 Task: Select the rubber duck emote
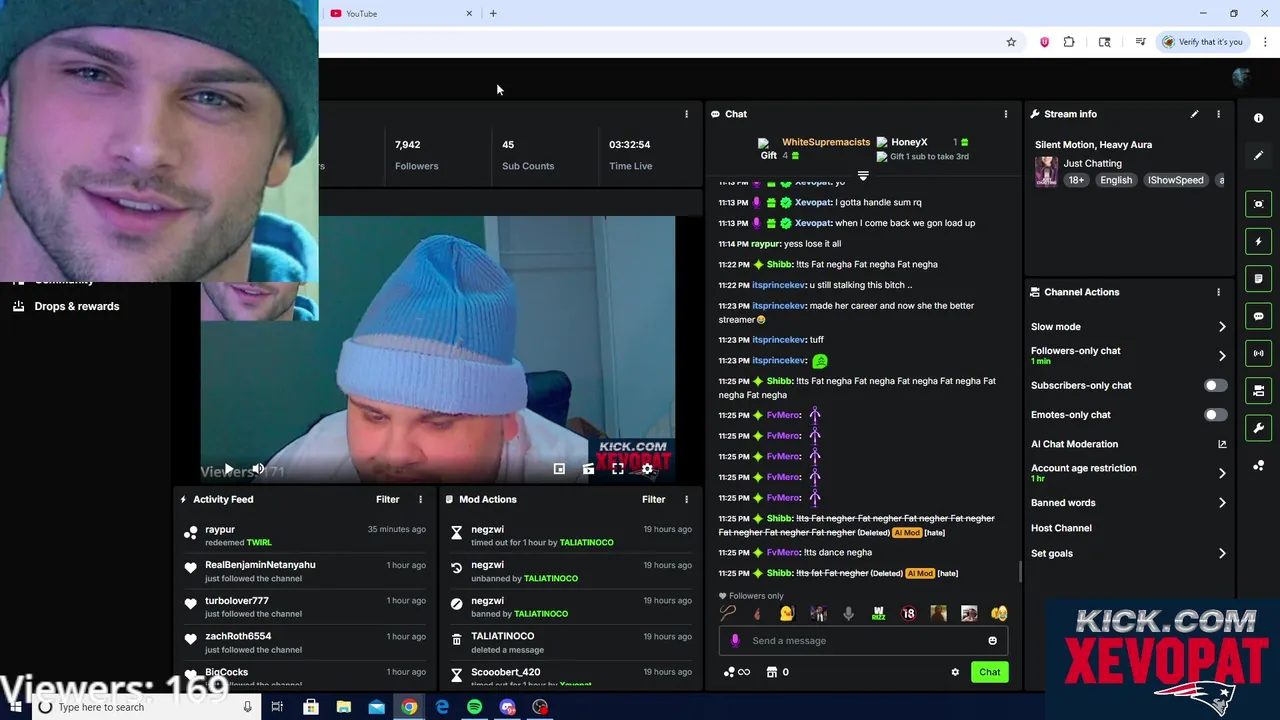tap(787, 613)
